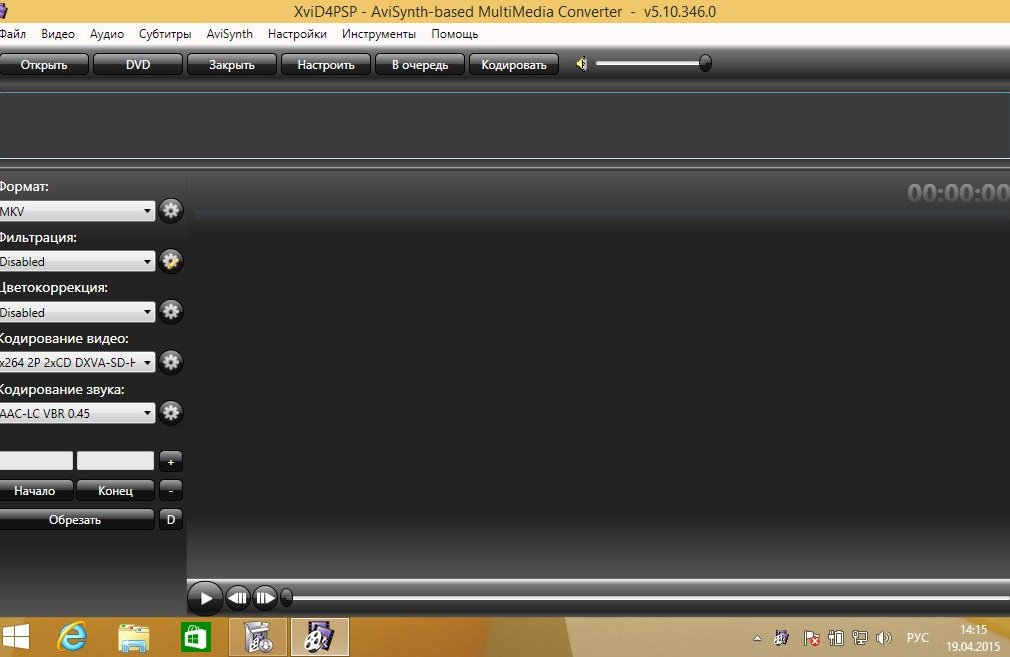Open File Explorer from the taskbar
Screen dimensions: 1010x657
tap(133, 638)
